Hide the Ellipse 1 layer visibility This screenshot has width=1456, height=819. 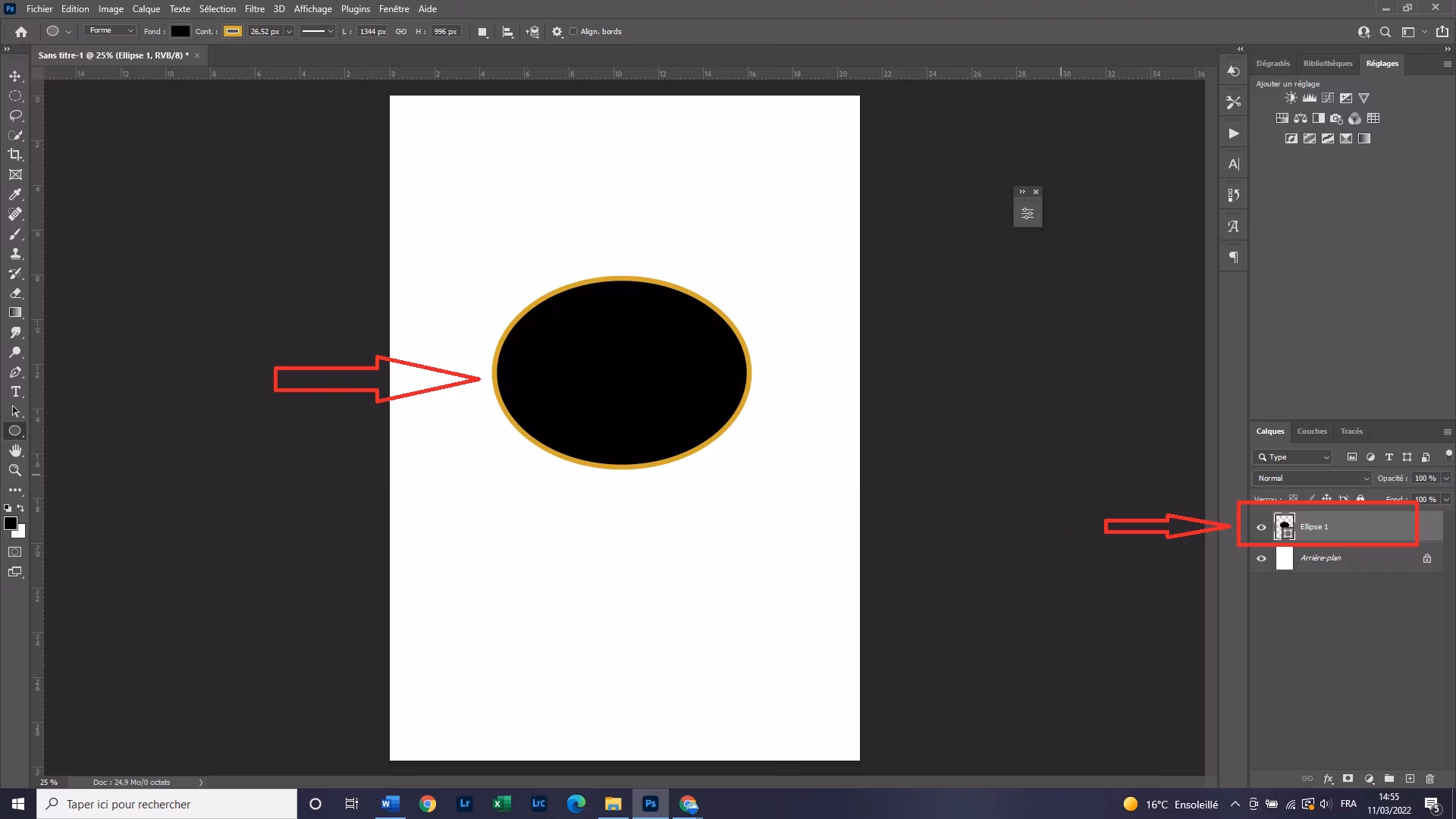click(1261, 526)
